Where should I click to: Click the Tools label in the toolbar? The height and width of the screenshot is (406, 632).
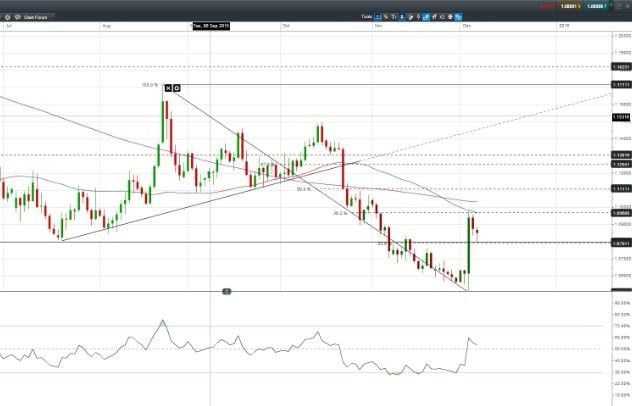366,17
